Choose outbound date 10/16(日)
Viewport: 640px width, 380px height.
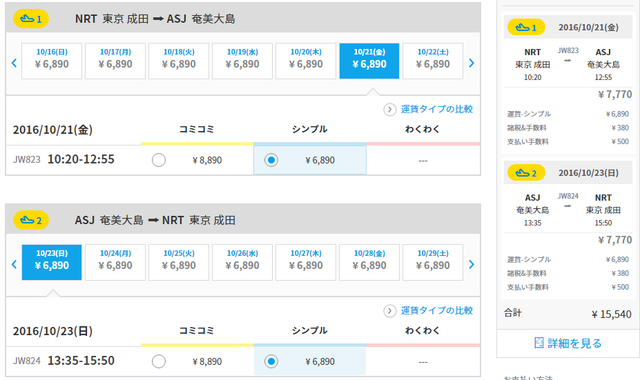click(52, 61)
